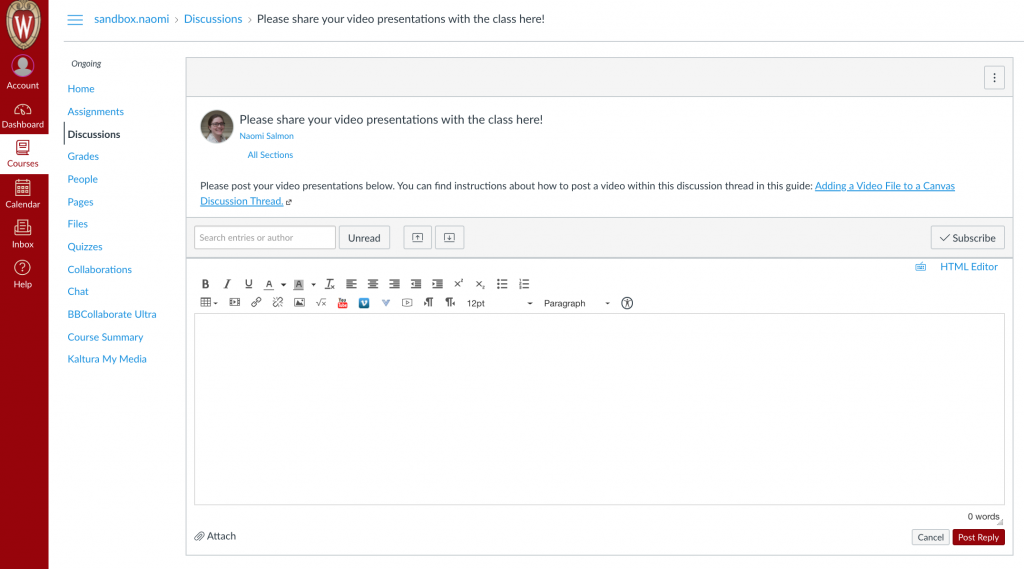
Task: Open the All Sections link
Action: click(x=270, y=155)
